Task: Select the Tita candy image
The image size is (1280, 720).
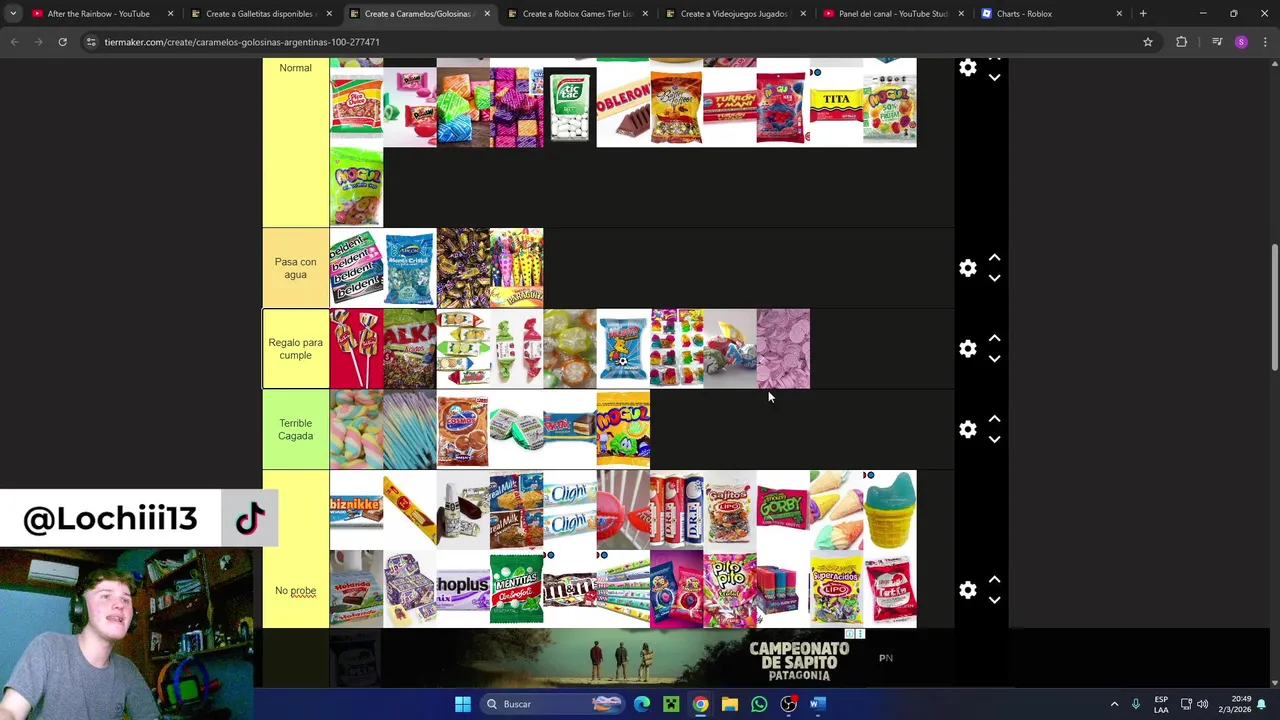Action: pyautogui.click(x=836, y=107)
